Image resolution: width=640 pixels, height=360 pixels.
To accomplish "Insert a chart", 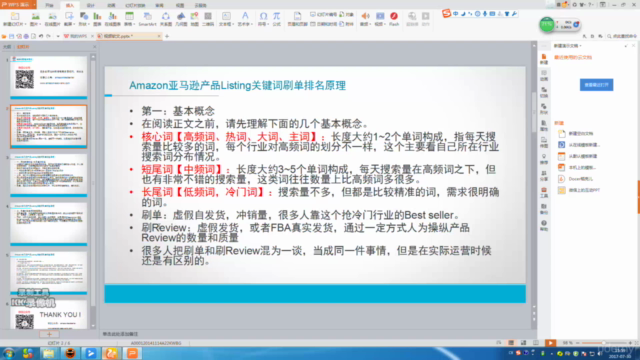I will coord(97,19).
